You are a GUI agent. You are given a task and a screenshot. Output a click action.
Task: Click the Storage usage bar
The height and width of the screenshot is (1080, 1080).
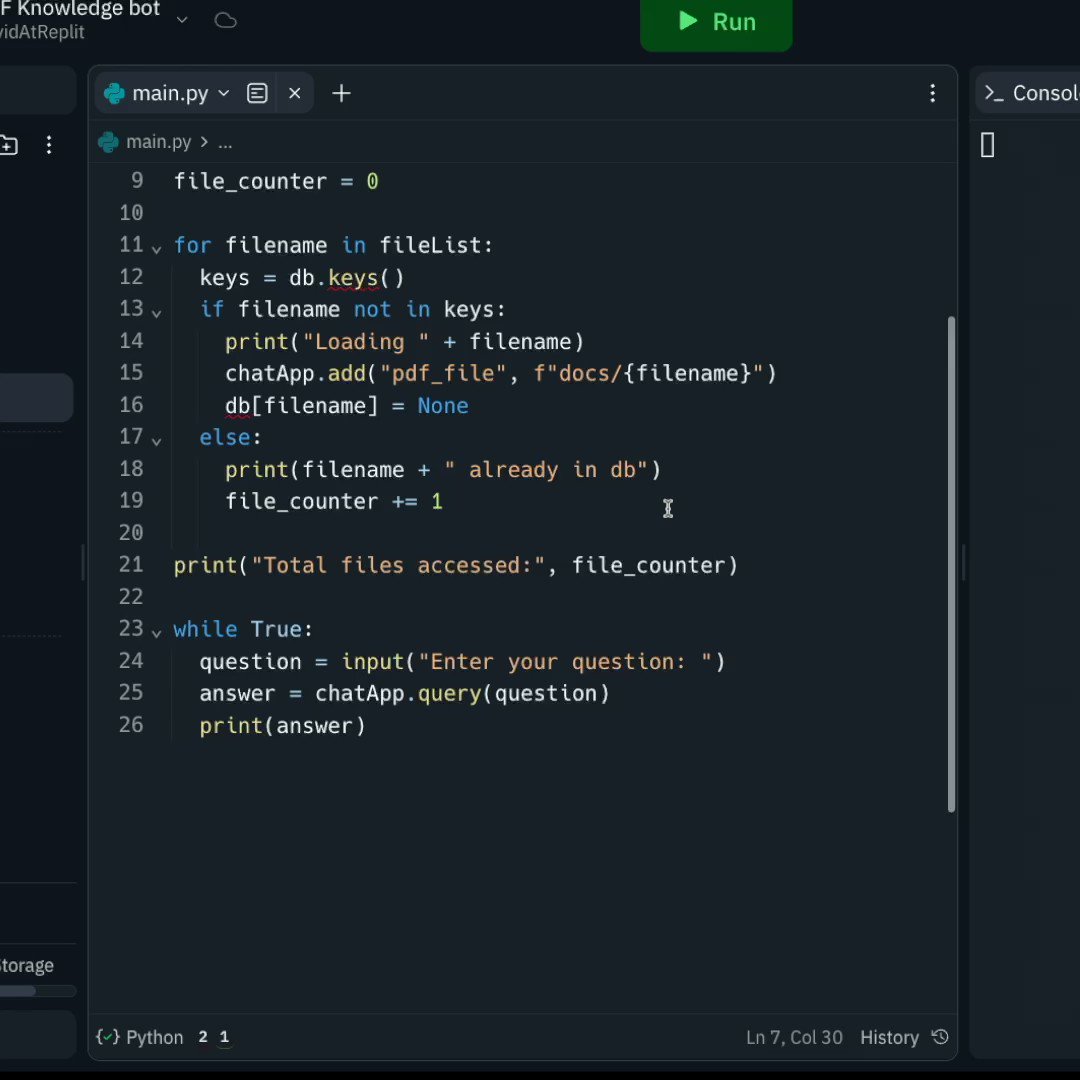[x=37, y=991]
